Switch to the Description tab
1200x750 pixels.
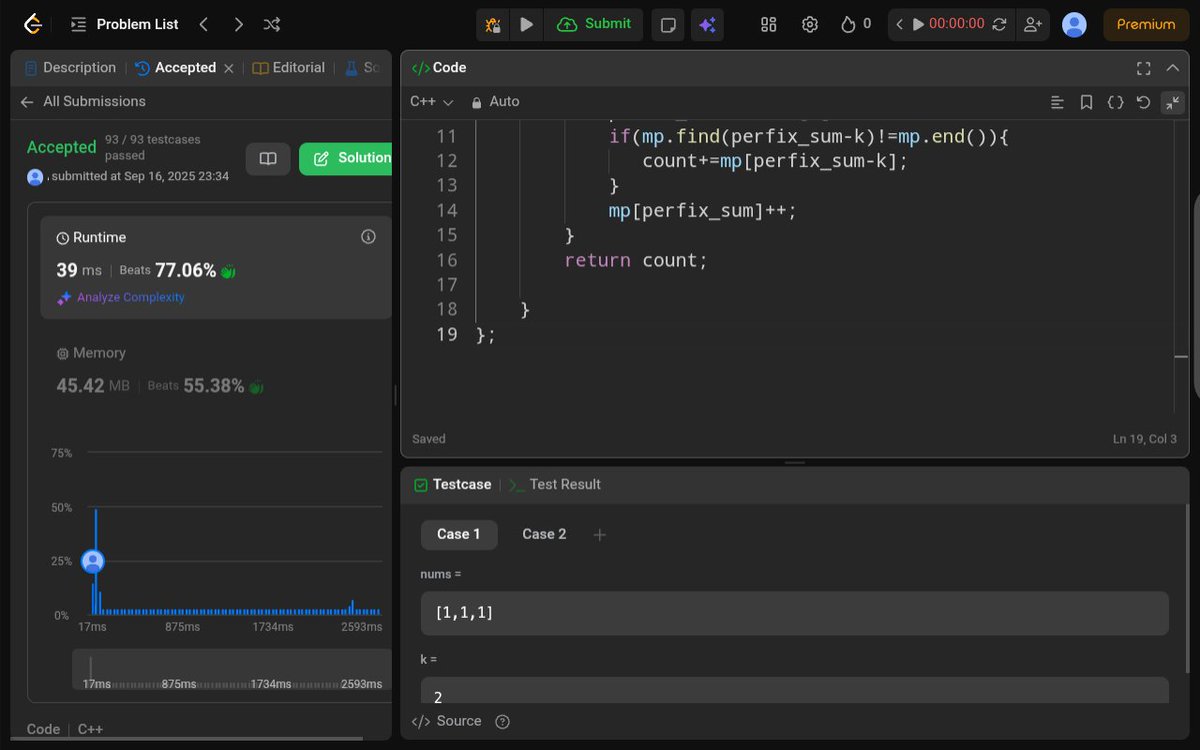point(70,68)
